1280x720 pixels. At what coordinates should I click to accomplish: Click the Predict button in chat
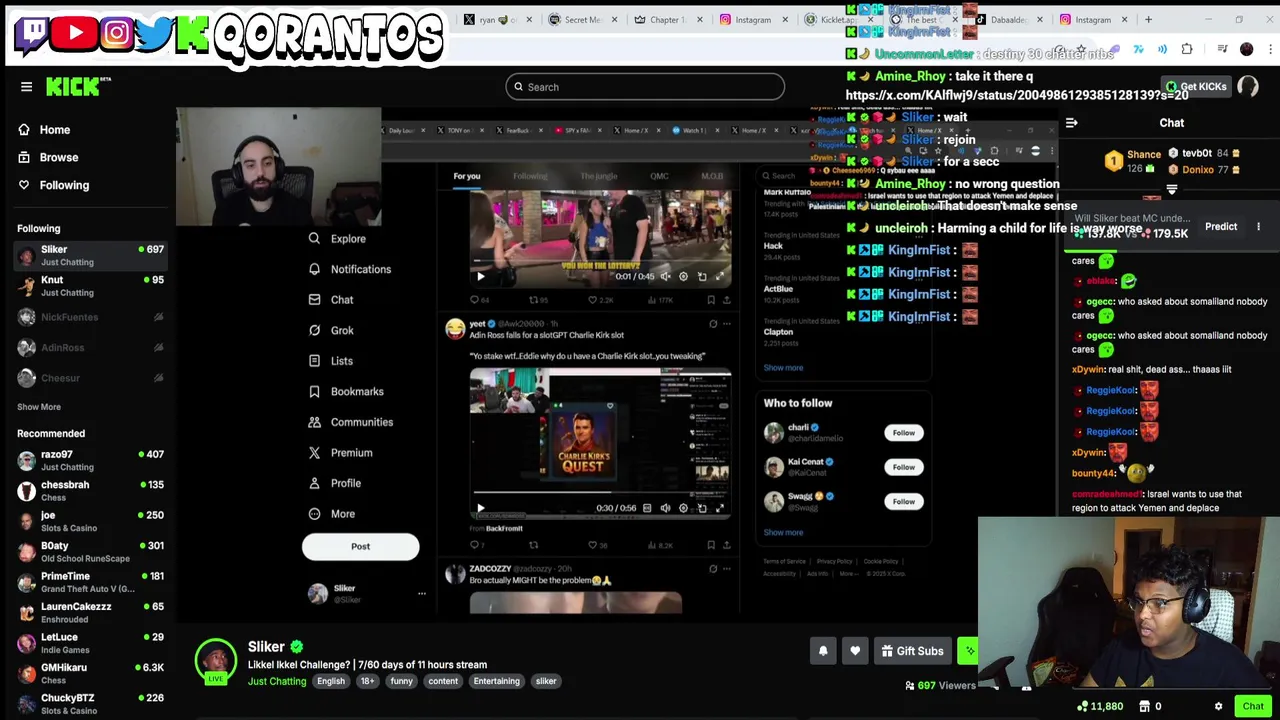1221,227
